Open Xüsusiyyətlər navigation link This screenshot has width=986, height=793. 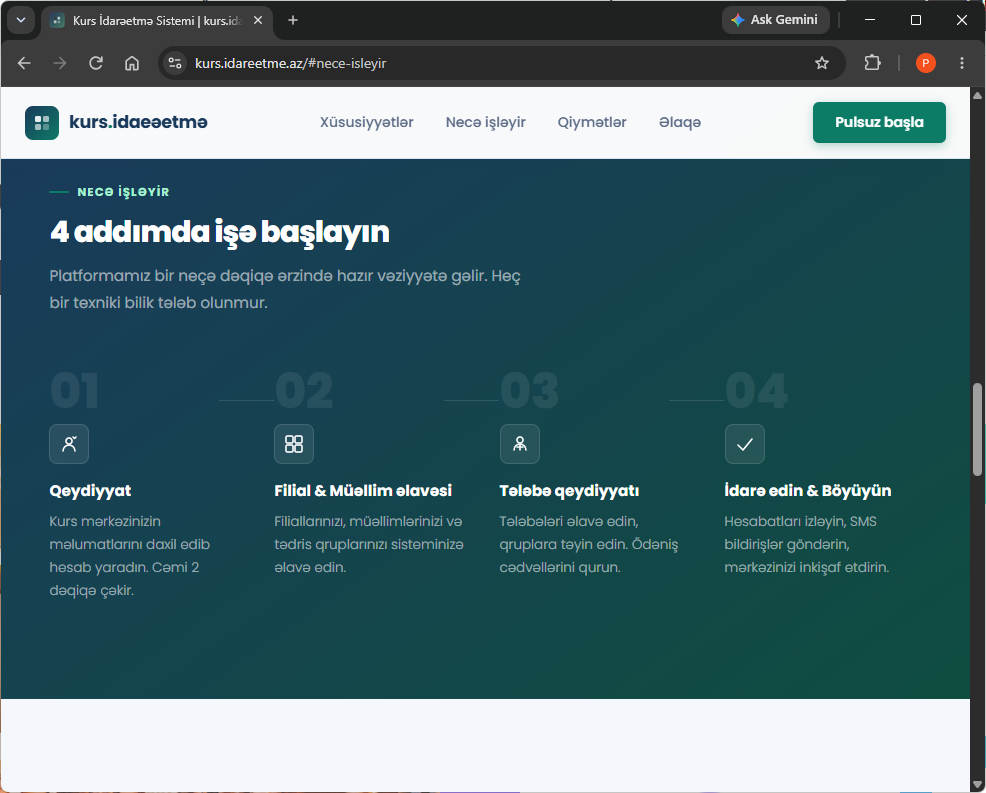coord(367,122)
